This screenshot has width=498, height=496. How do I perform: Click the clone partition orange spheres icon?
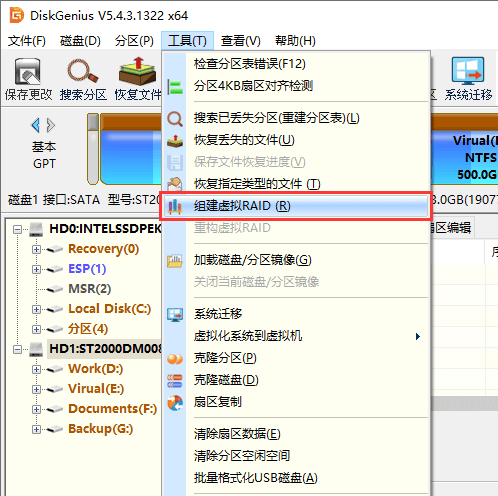(x=175, y=359)
